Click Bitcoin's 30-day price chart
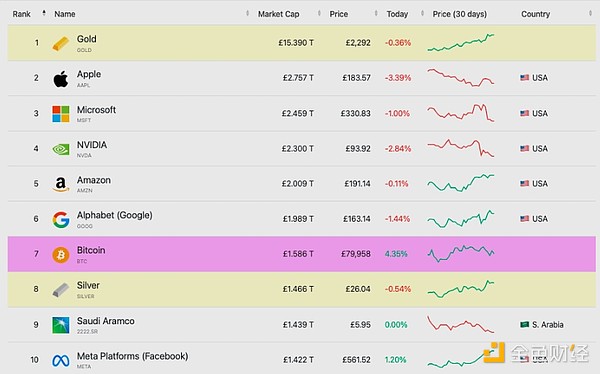The image size is (600, 374). (x=461, y=253)
